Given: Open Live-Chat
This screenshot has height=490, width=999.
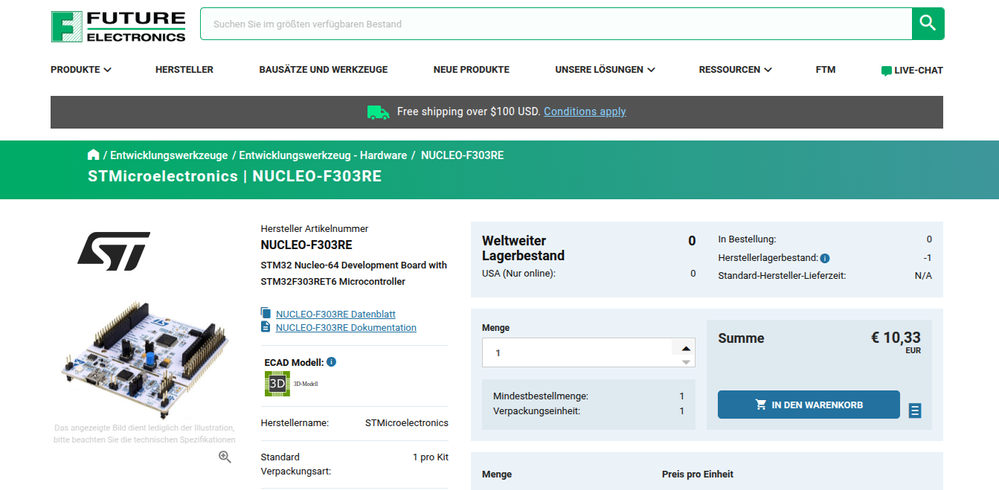Looking at the screenshot, I should (x=912, y=71).
